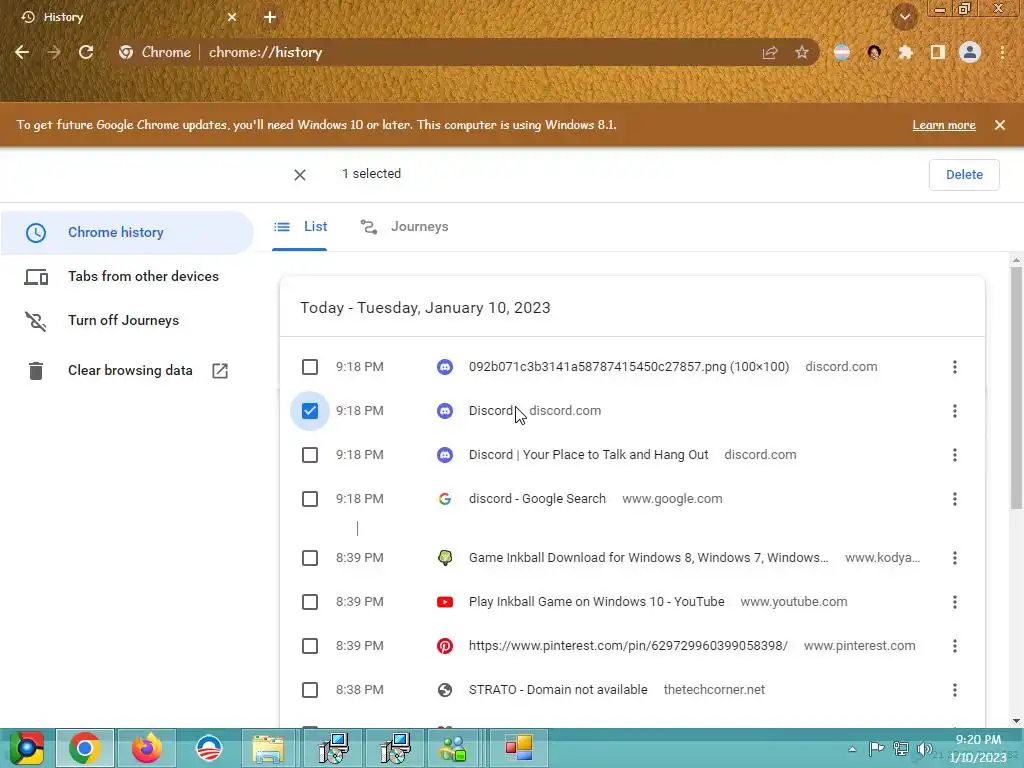Dismiss the Windows 8.1 update notice
Viewport: 1024px width, 768px height.
1000,125
